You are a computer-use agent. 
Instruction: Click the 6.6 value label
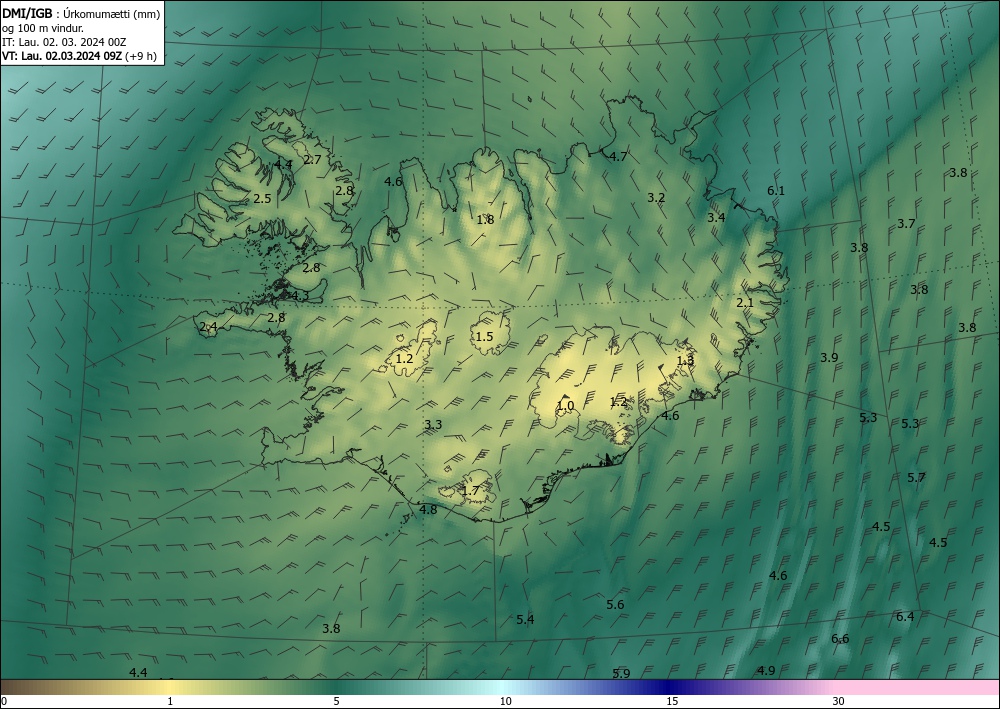pos(840,639)
